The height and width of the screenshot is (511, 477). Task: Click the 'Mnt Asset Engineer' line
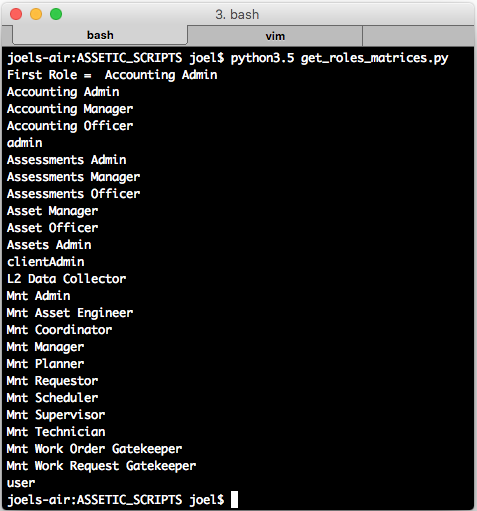point(70,313)
